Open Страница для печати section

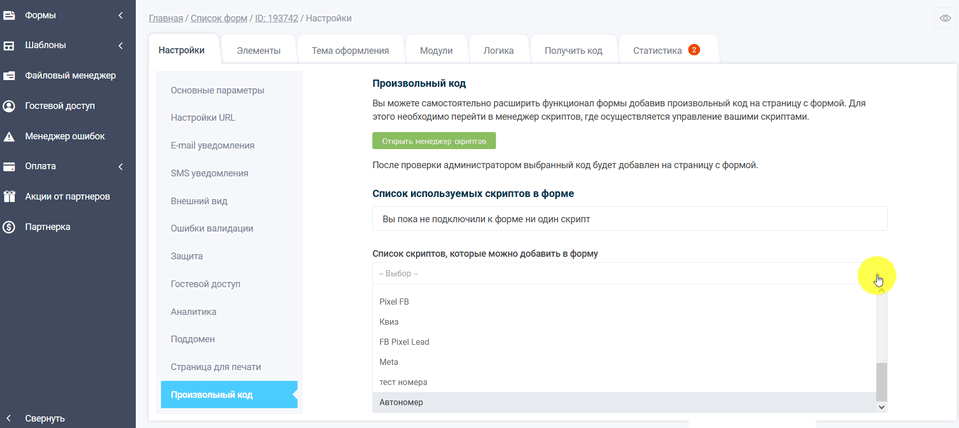pos(216,367)
